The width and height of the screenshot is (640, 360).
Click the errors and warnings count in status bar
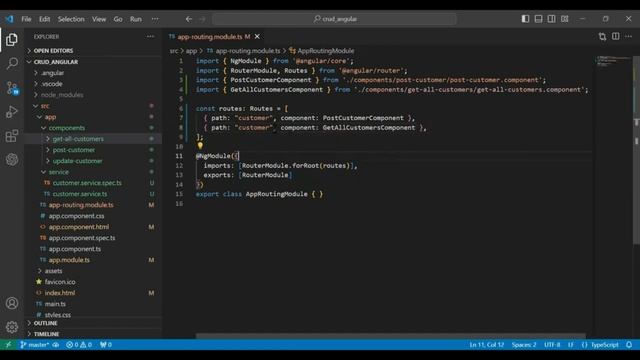79,345
